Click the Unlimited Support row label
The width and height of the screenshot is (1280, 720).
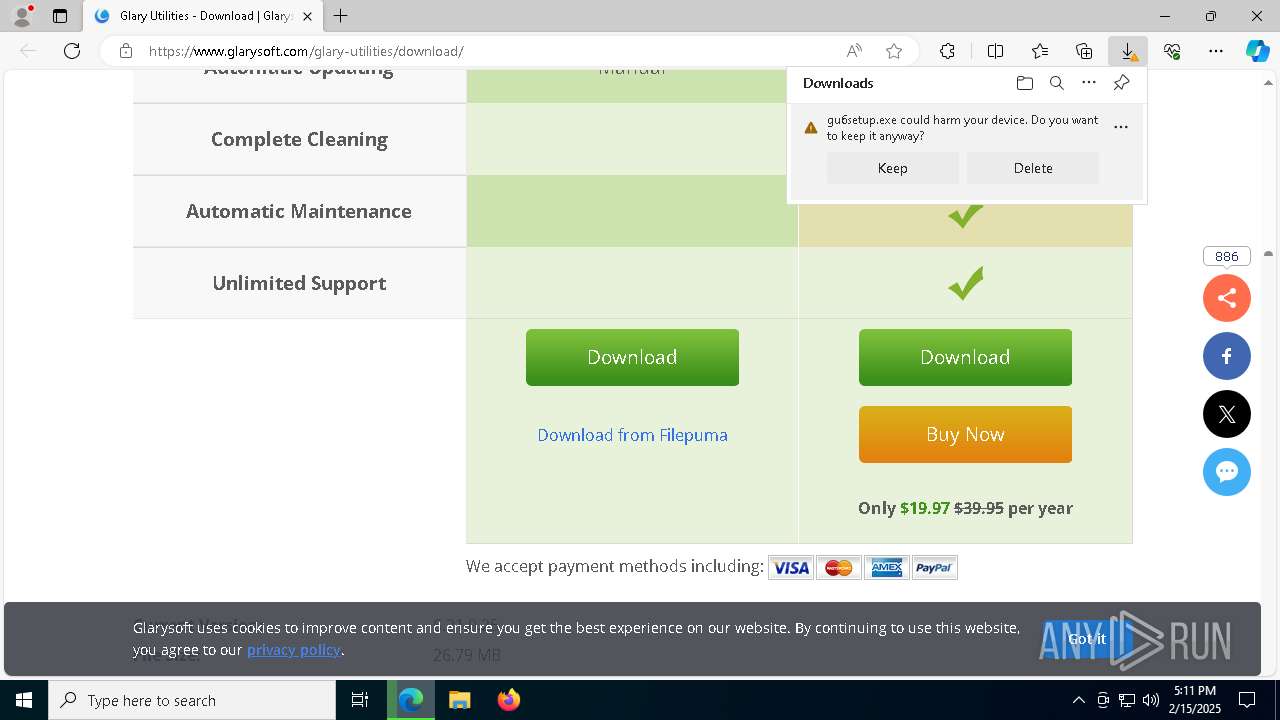[299, 283]
